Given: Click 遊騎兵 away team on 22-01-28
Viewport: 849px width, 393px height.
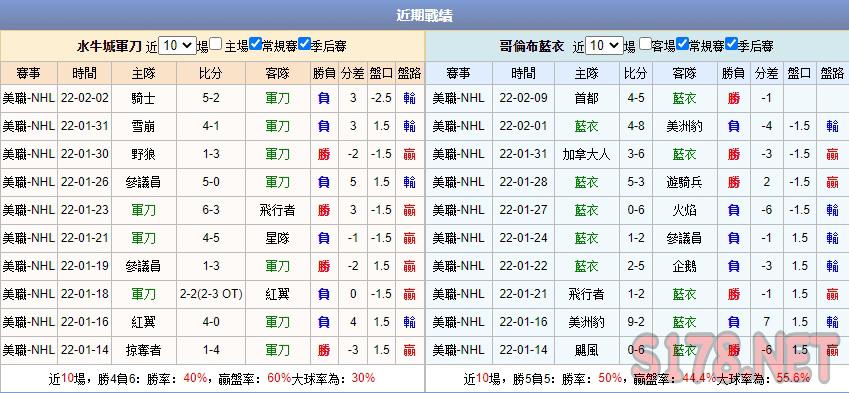Looking at the screenshot, I should (x=684, y=182).
